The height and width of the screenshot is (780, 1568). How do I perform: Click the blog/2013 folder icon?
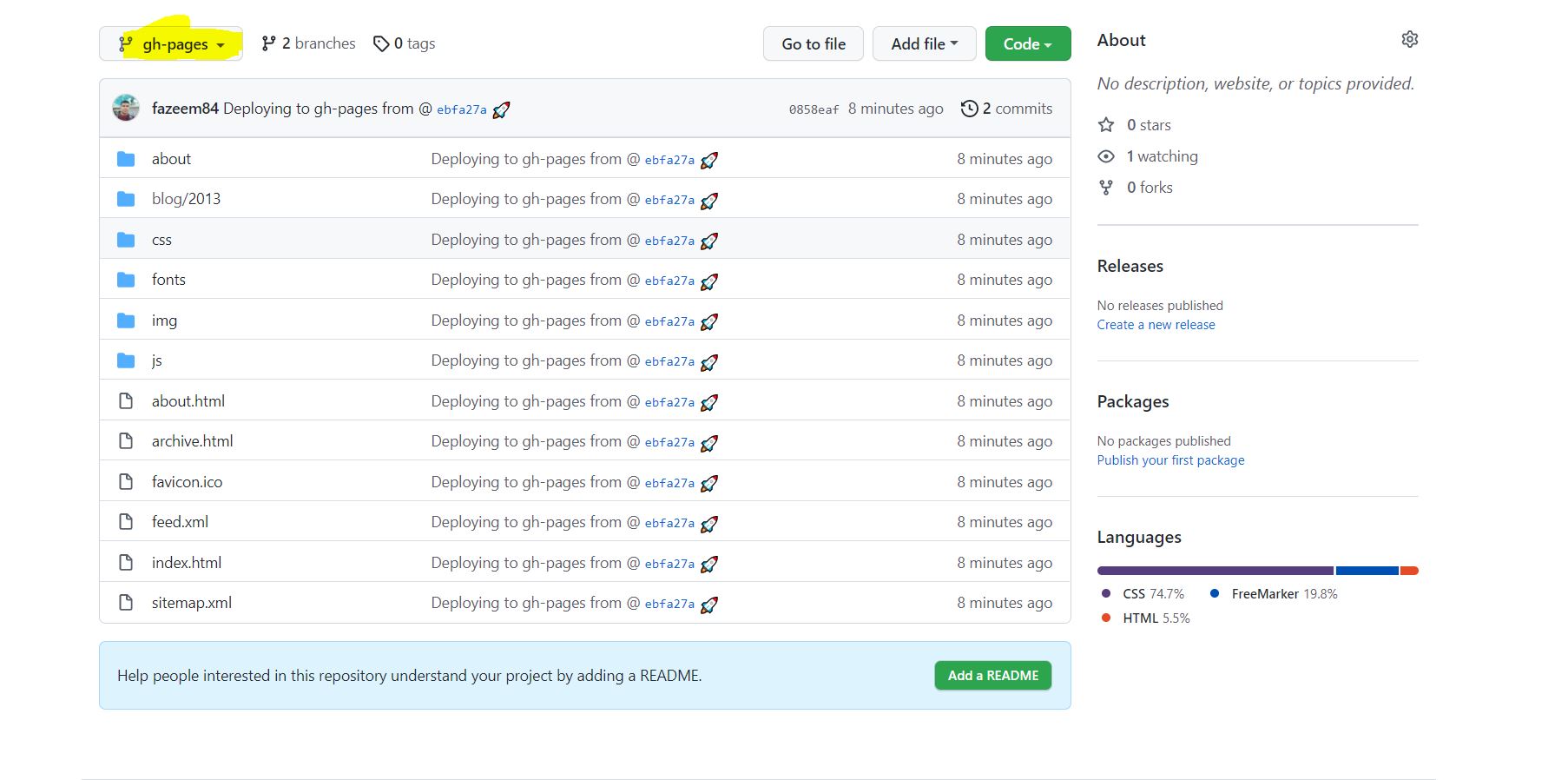click(x=126, y=199)
